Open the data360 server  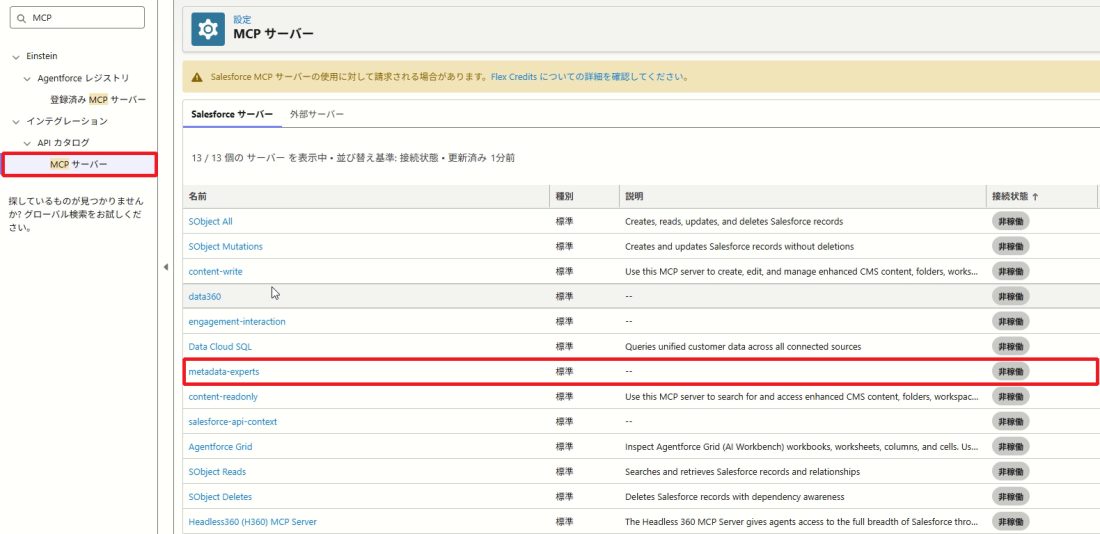tap(205, 296)
